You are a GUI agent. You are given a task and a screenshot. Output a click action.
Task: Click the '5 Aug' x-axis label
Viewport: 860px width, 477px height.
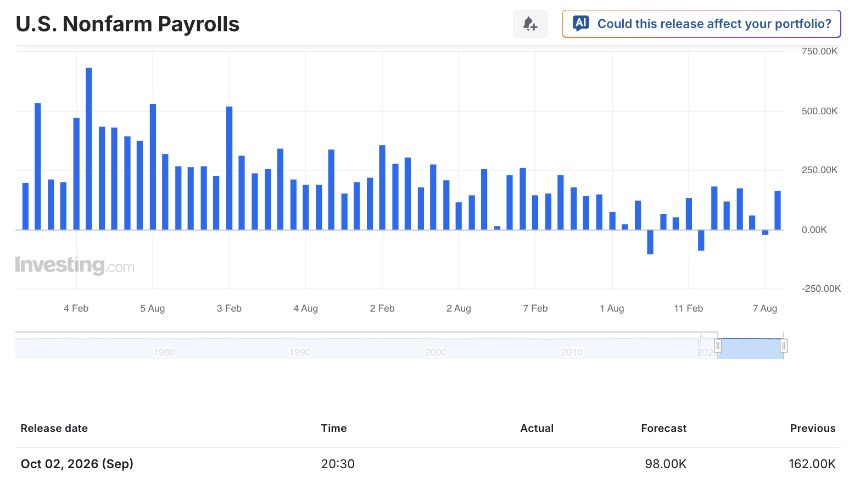tap(152, 308)
